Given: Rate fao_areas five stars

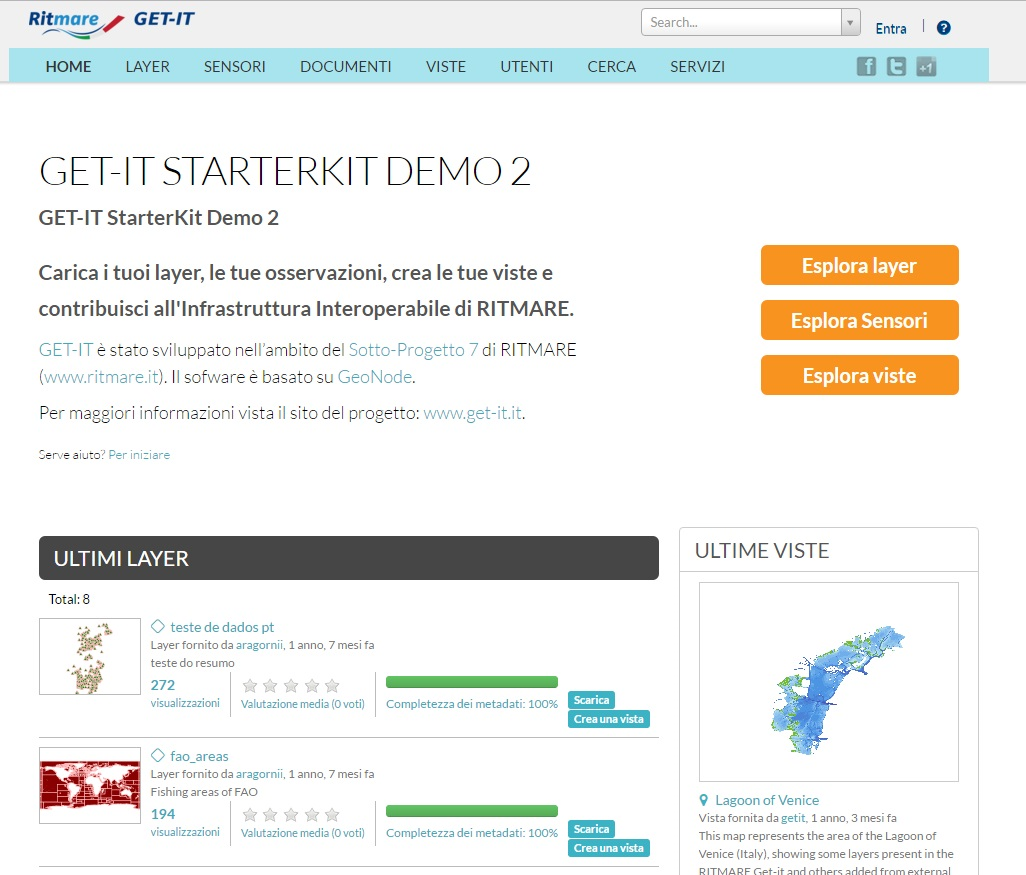Looking at the screenshot, I should click(332, 814).
